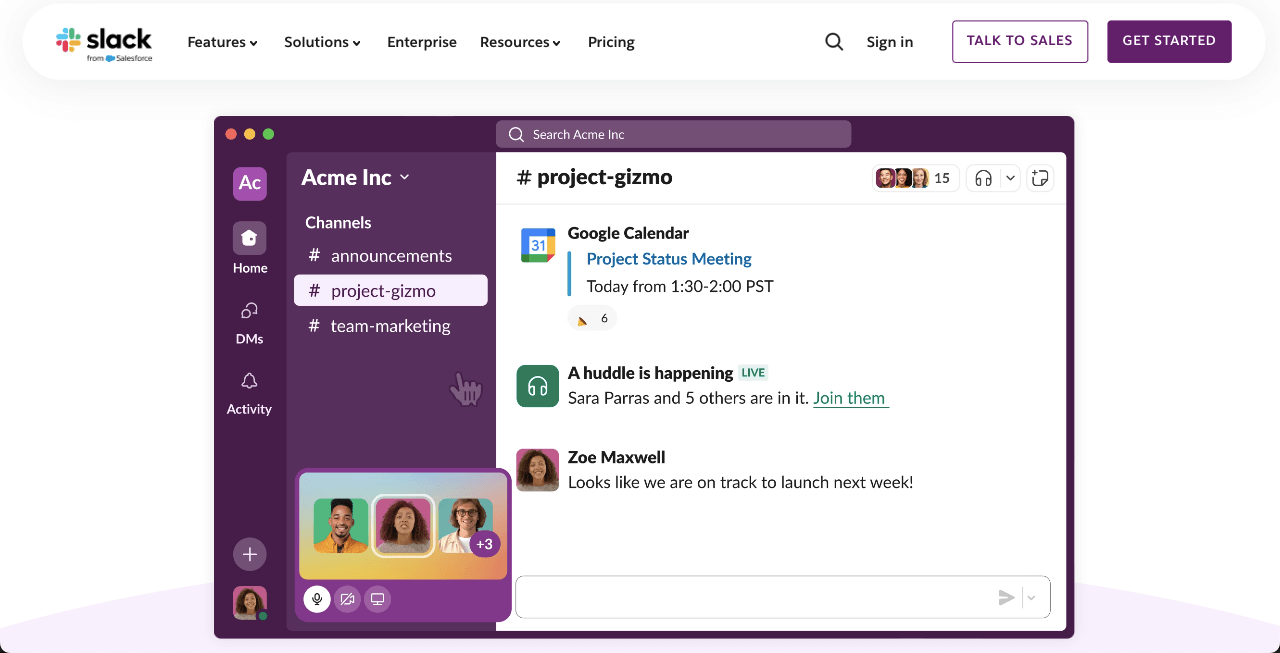Screen dimensions: 1280x653
Task: Click the Google Calendar sender name
Action: point(628,233)
